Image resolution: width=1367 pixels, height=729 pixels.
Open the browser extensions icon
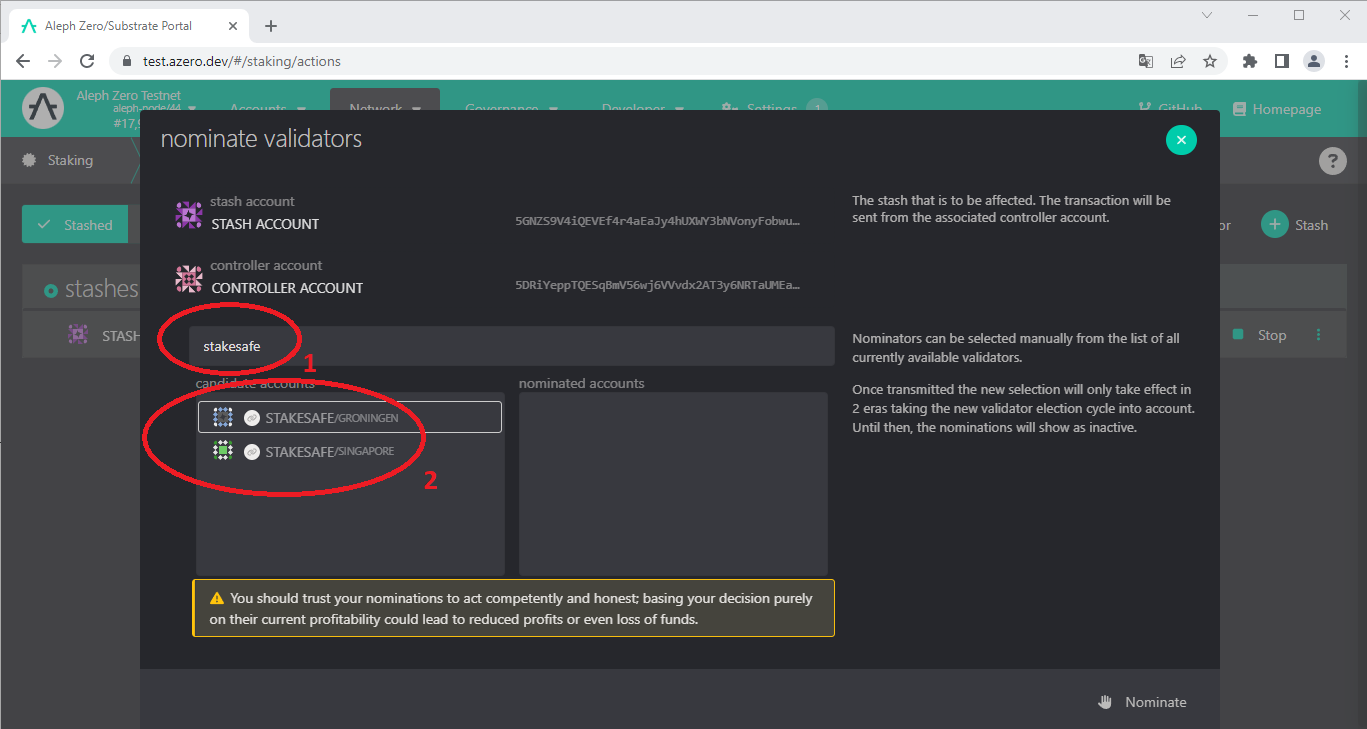pos(1249,61)
